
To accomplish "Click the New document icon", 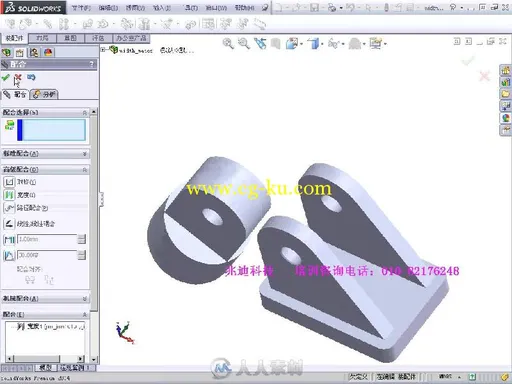I will (279, 7).
